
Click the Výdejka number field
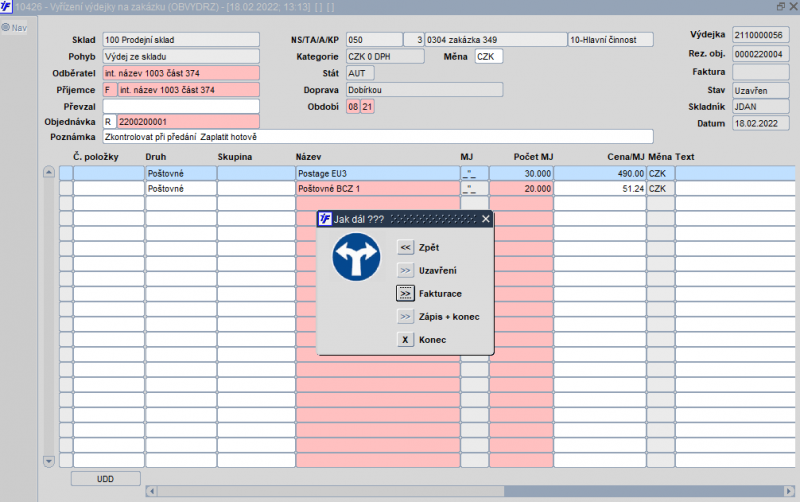(x=761, y=35)
